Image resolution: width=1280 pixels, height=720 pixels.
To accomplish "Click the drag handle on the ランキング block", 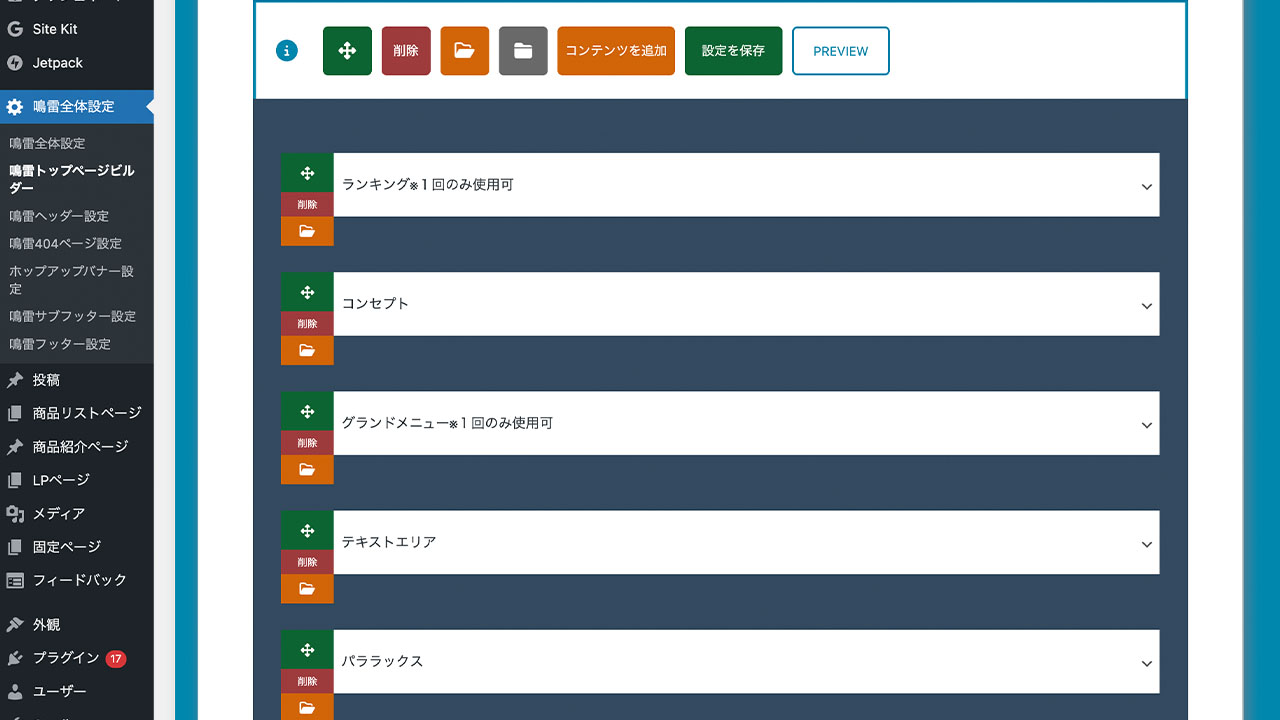I will (307, 171).
